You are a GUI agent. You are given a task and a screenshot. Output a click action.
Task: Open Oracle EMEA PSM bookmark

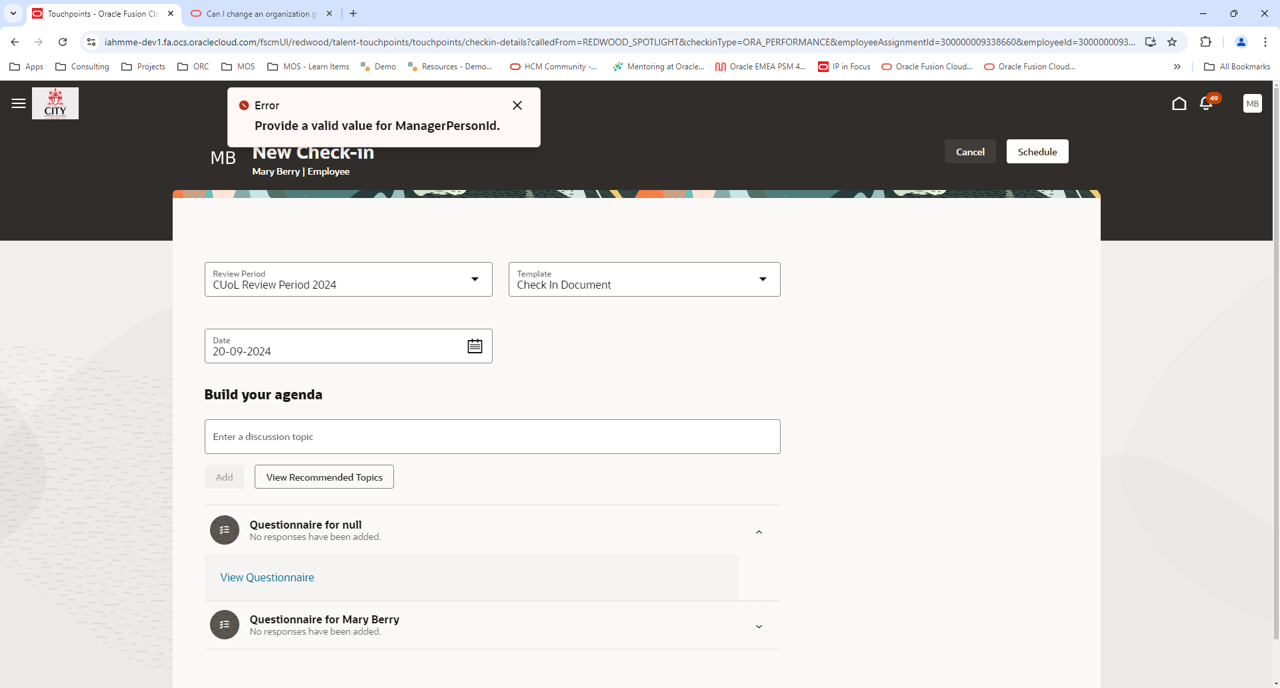[761, 67]
